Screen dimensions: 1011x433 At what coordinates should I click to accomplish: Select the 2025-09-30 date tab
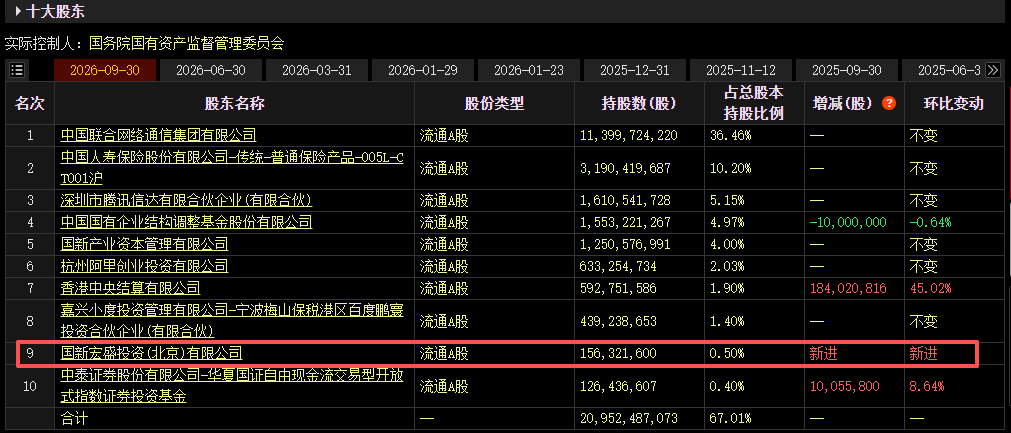tap(847, 70)
